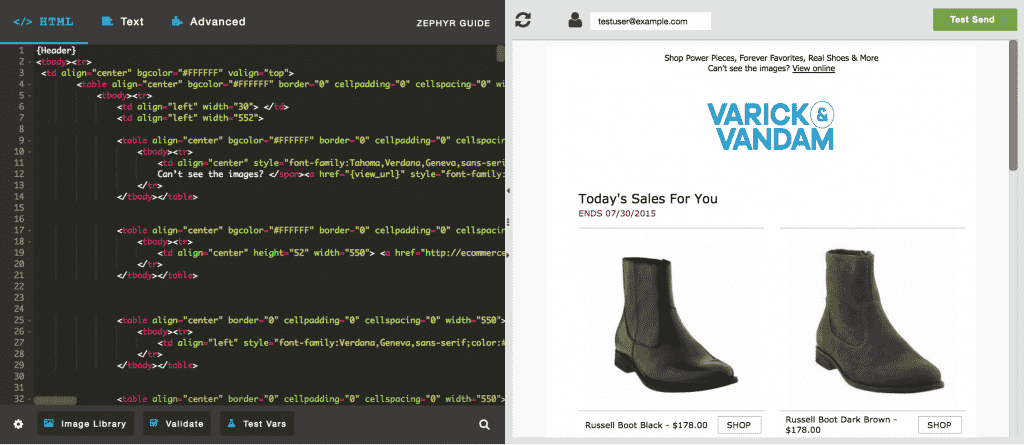Switch to the HTML tab

point(44,21)
